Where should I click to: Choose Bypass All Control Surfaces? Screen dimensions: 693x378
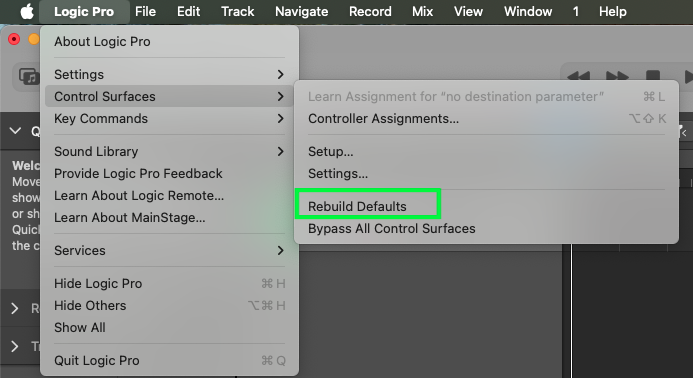392,229
